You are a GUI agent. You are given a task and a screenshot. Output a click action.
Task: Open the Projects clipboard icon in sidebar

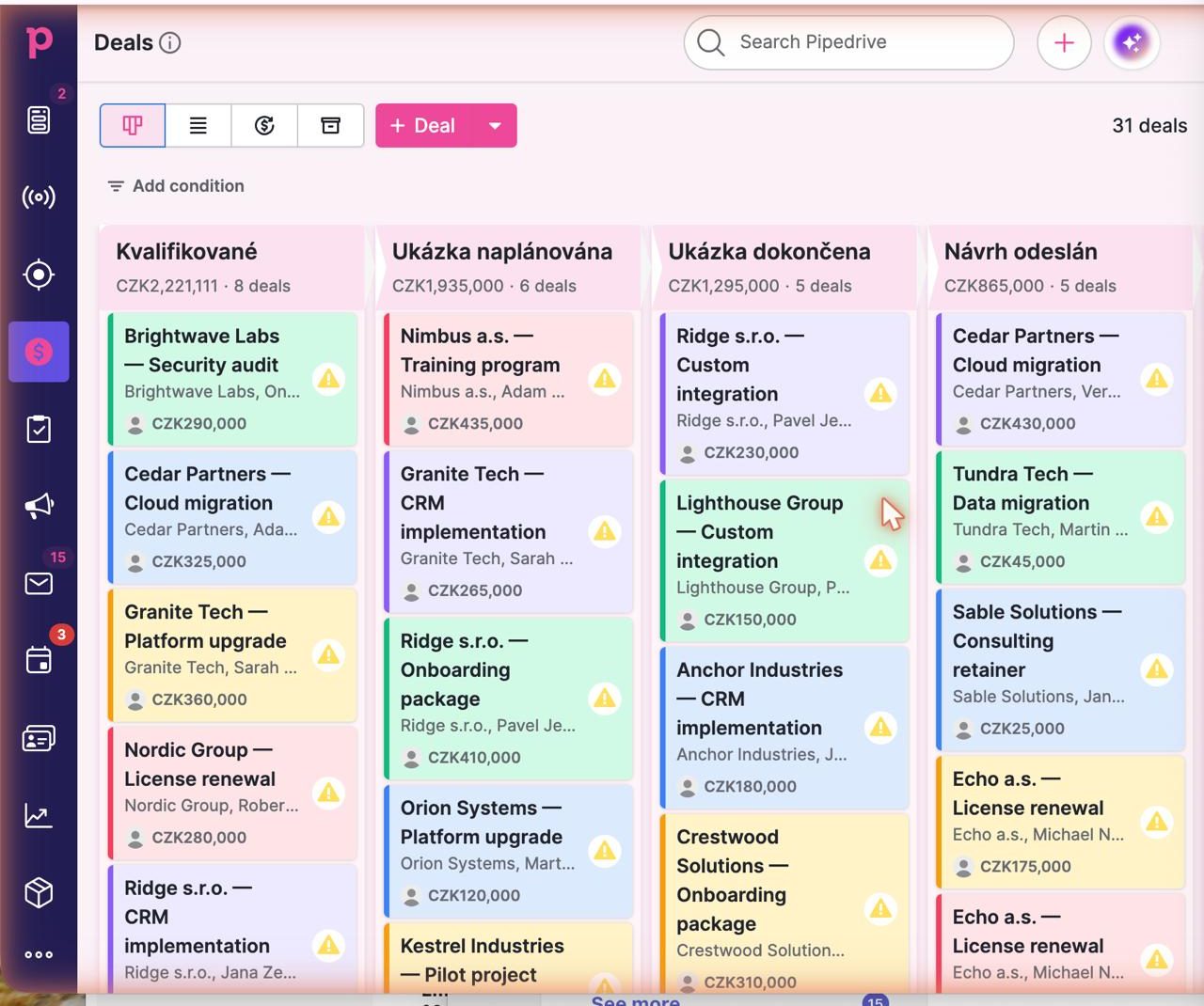39,429
